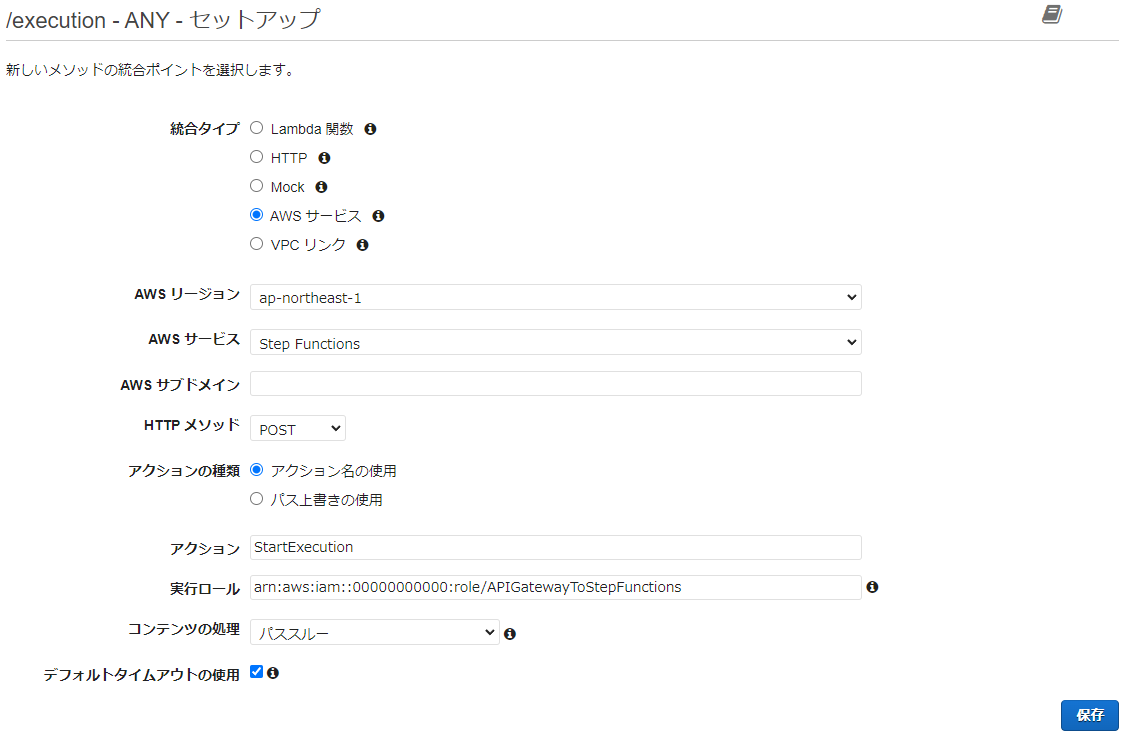Open the AWS リージョン dropdown
Screen dimensions: 1137x748
(555, 296)
